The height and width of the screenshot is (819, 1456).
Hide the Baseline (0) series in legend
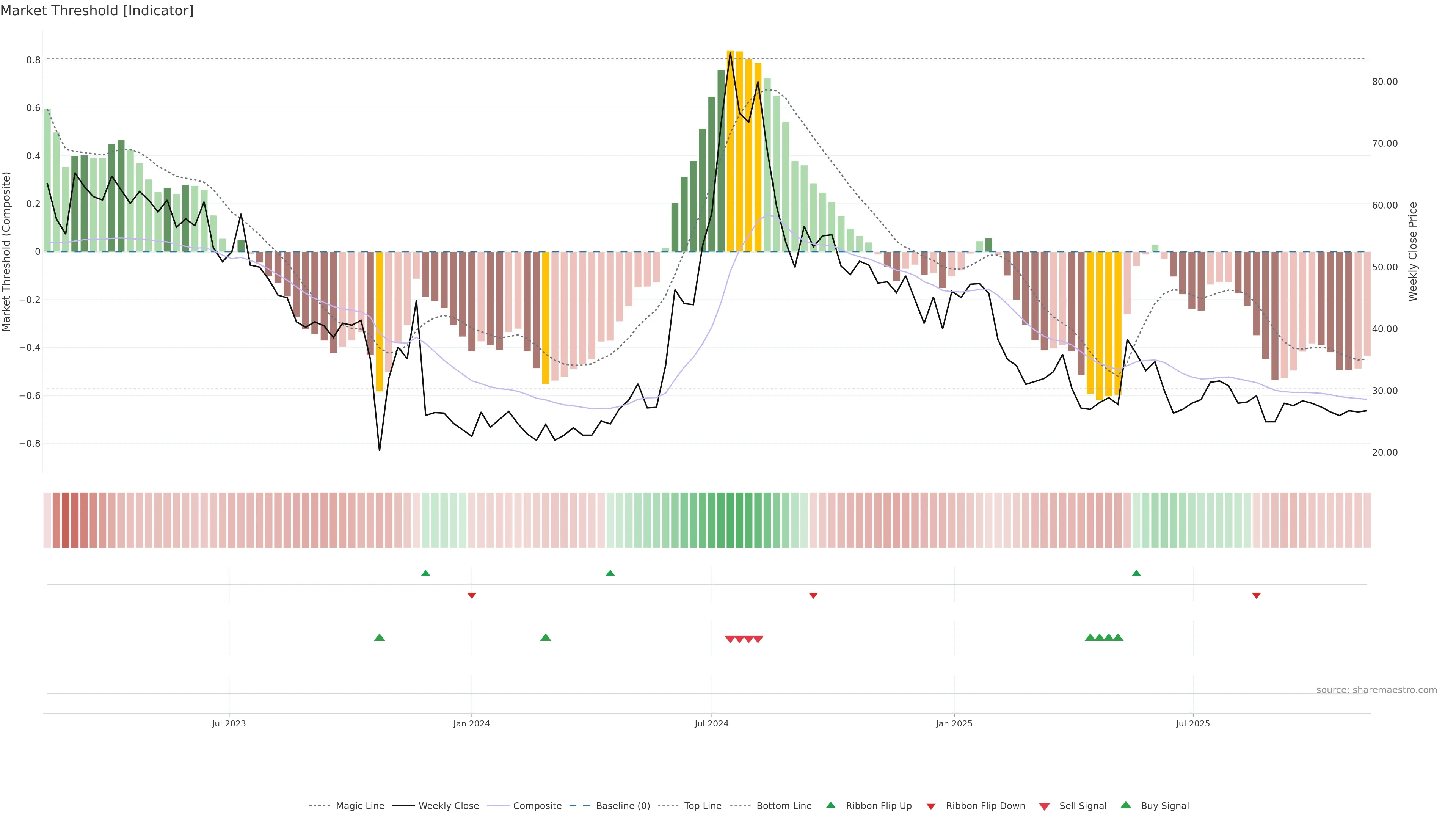pos(623,806)
